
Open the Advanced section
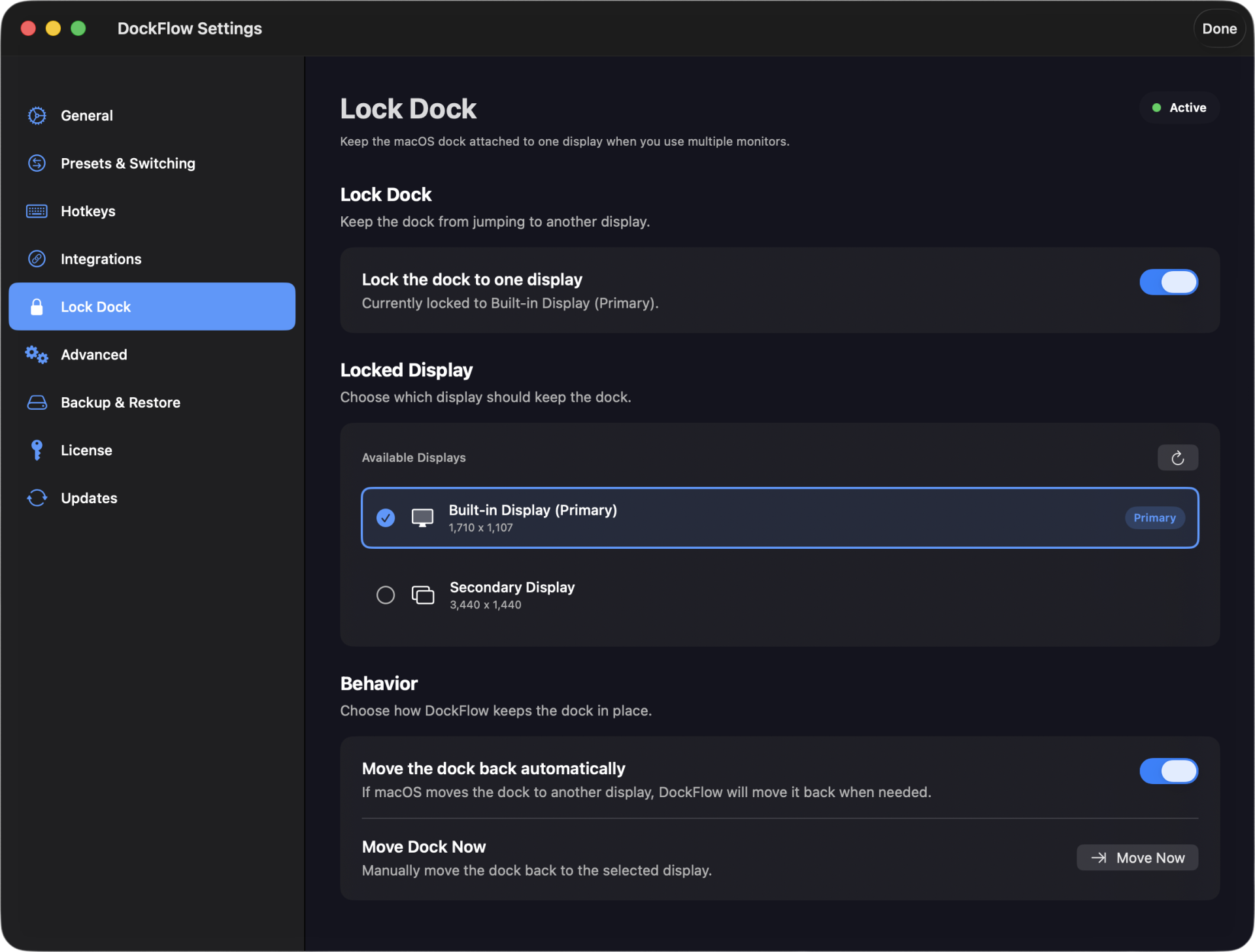[152, 355]
